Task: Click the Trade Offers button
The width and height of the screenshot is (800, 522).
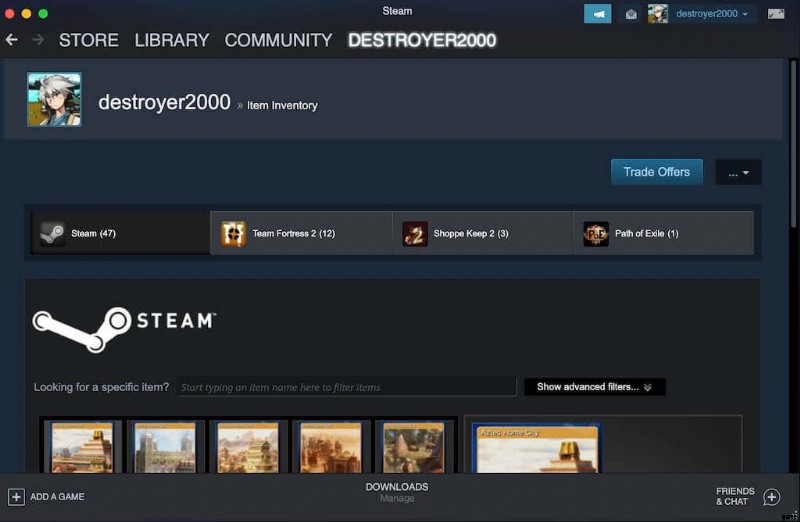Action: [x=657, y=172]
